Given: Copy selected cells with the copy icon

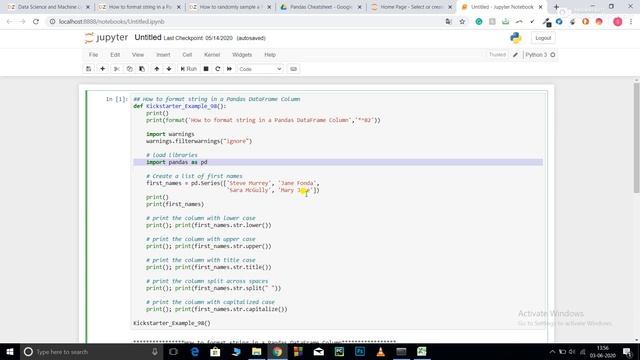Looking at the screenshot, I should (x=129, y=69).
